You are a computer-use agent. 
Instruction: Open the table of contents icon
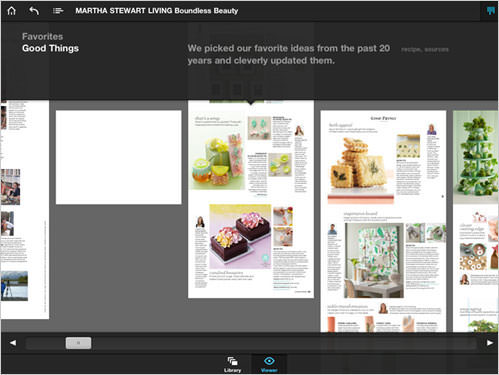(58, 11)
